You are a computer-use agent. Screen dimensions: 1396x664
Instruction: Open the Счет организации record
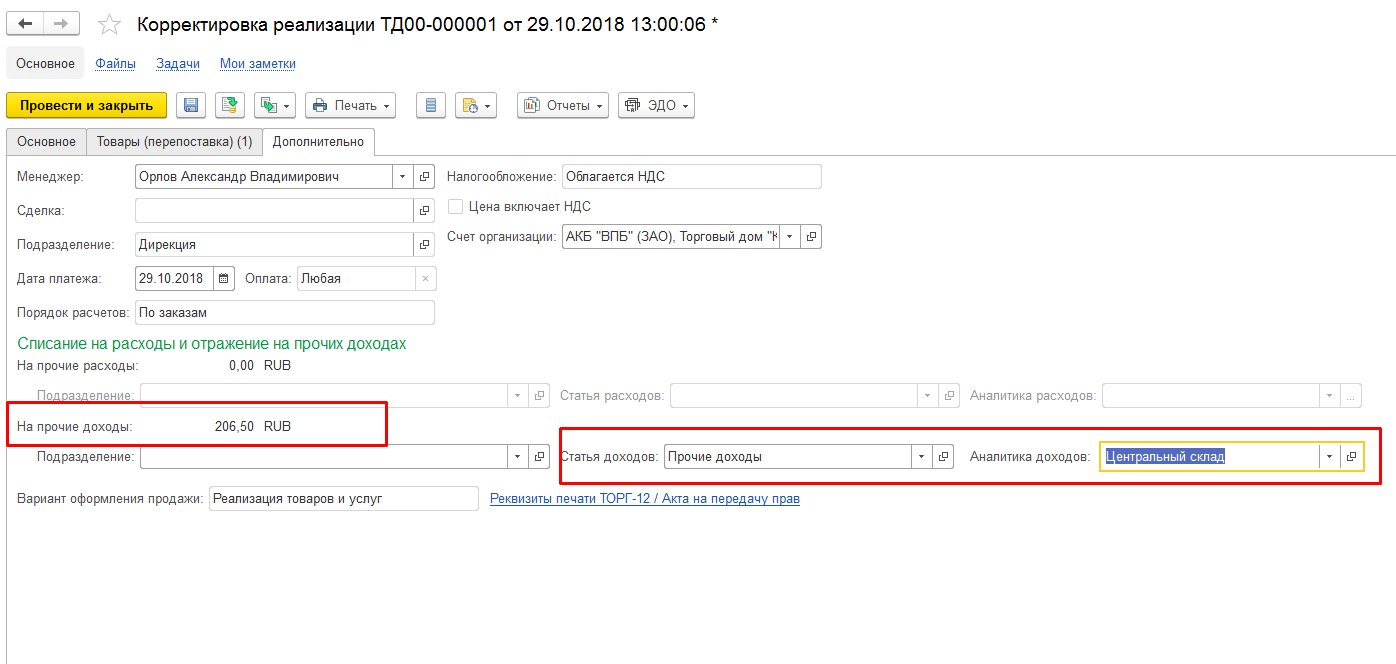coord(811,237)
